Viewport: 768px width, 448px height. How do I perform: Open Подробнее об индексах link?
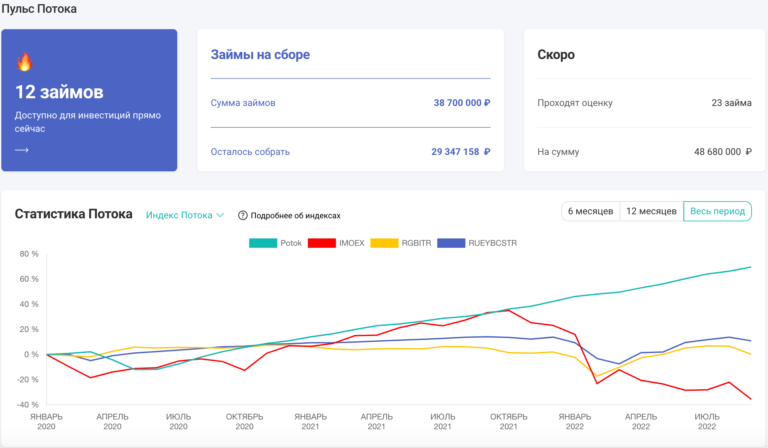(x=295, y=215)
